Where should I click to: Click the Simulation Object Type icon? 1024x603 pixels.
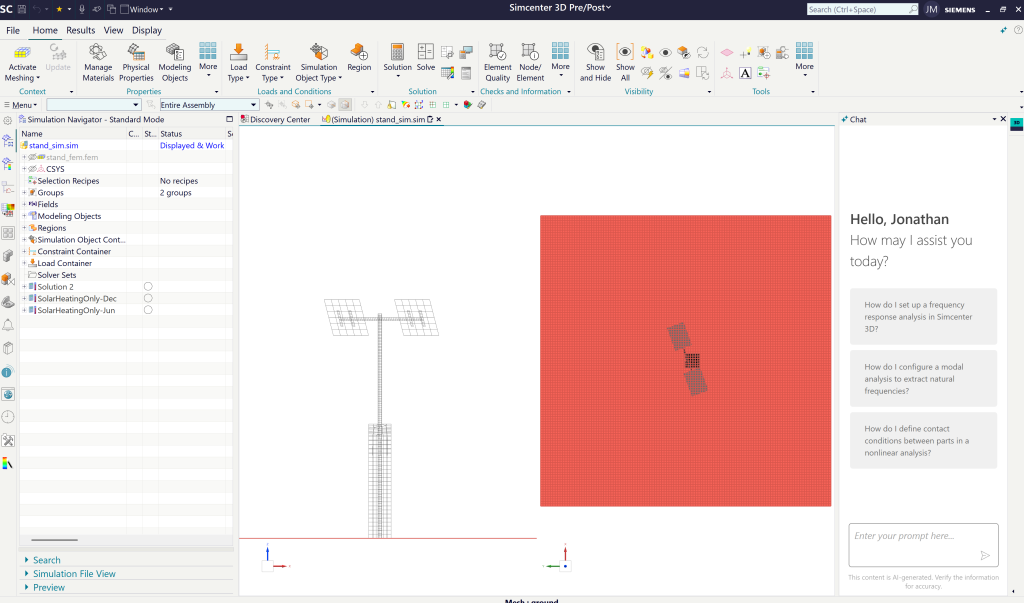(x=319, y=52)
